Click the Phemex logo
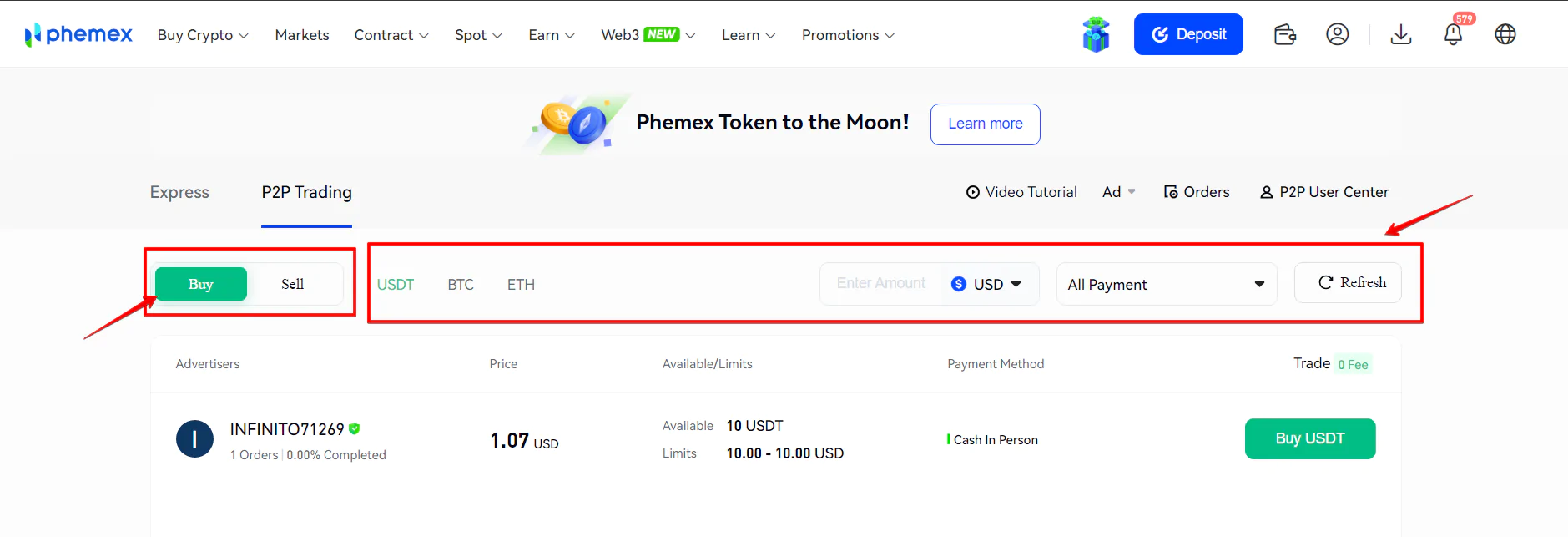This screenshot has width=1568, height=537. coord(78,34)
